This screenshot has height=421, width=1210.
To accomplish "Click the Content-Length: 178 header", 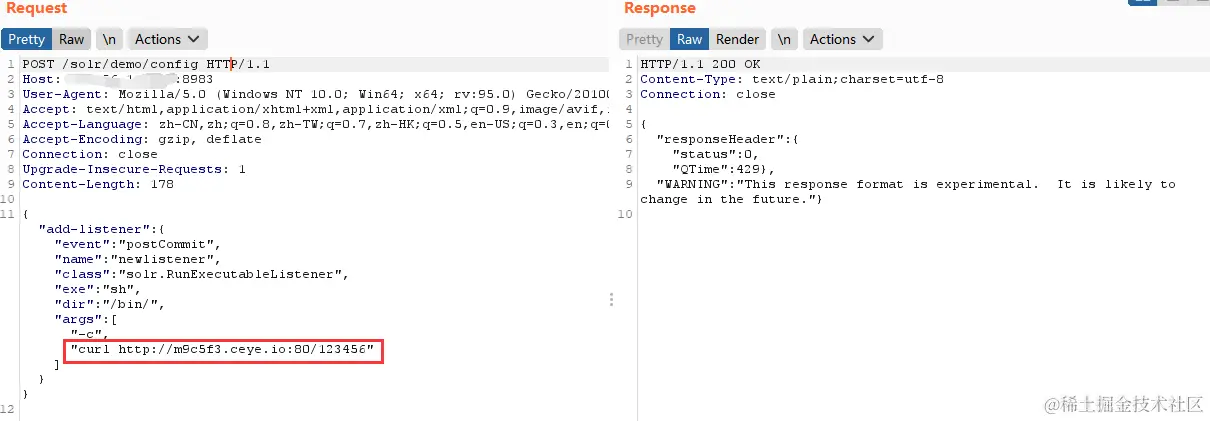I will 98,184.
